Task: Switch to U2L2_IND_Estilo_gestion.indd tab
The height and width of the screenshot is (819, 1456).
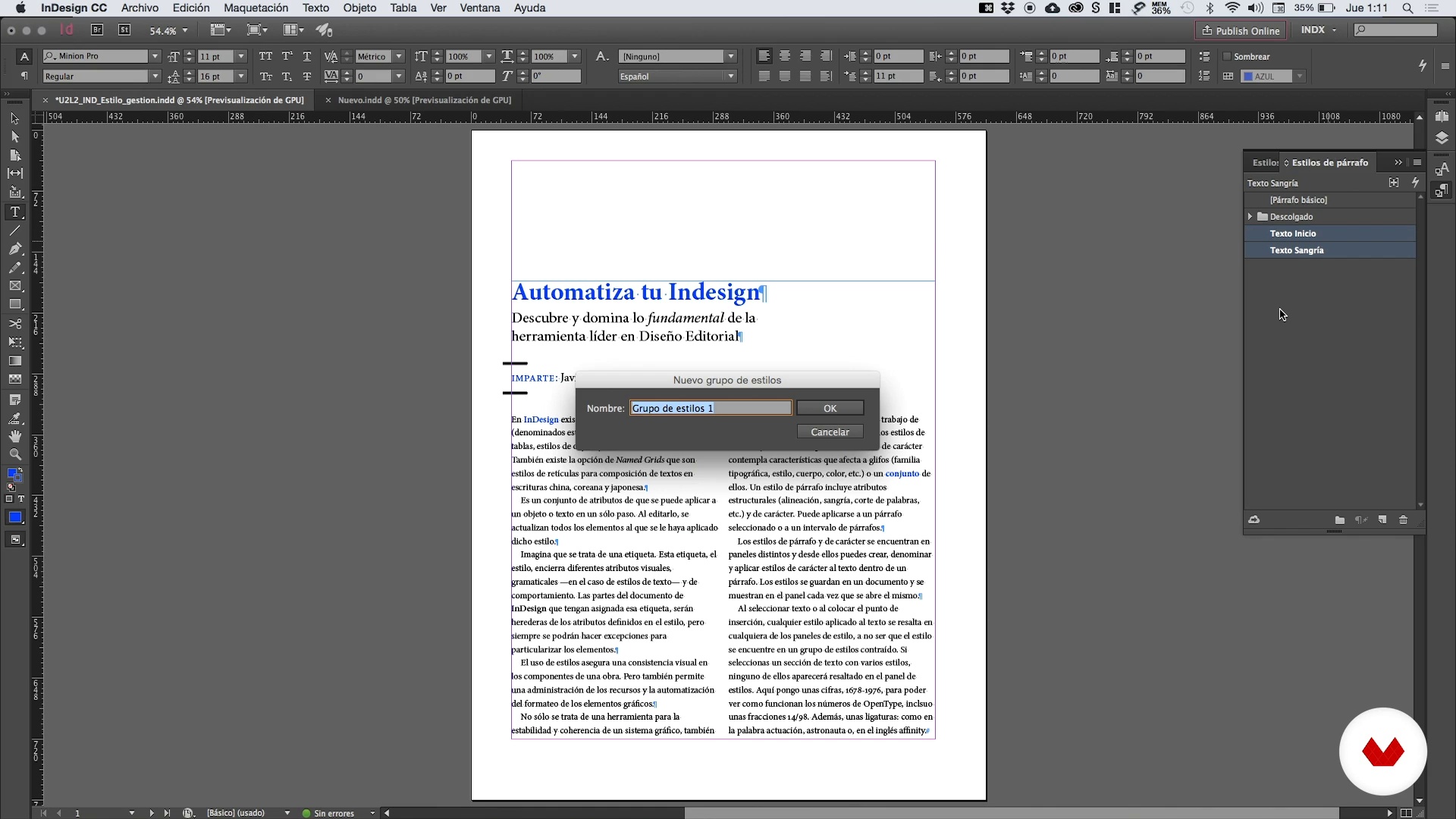Action: coord(179,99)
